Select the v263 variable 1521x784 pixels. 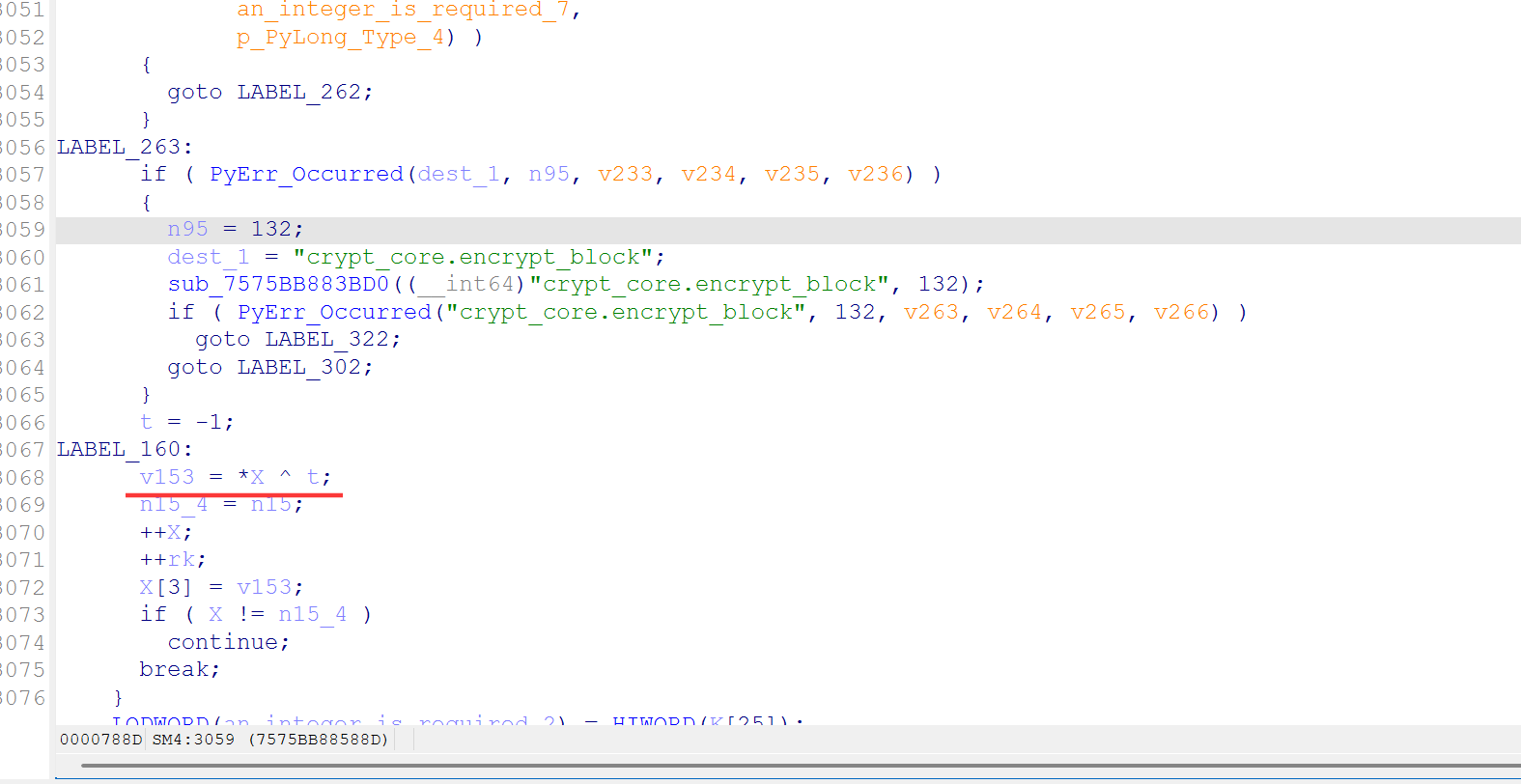[931, 313]
